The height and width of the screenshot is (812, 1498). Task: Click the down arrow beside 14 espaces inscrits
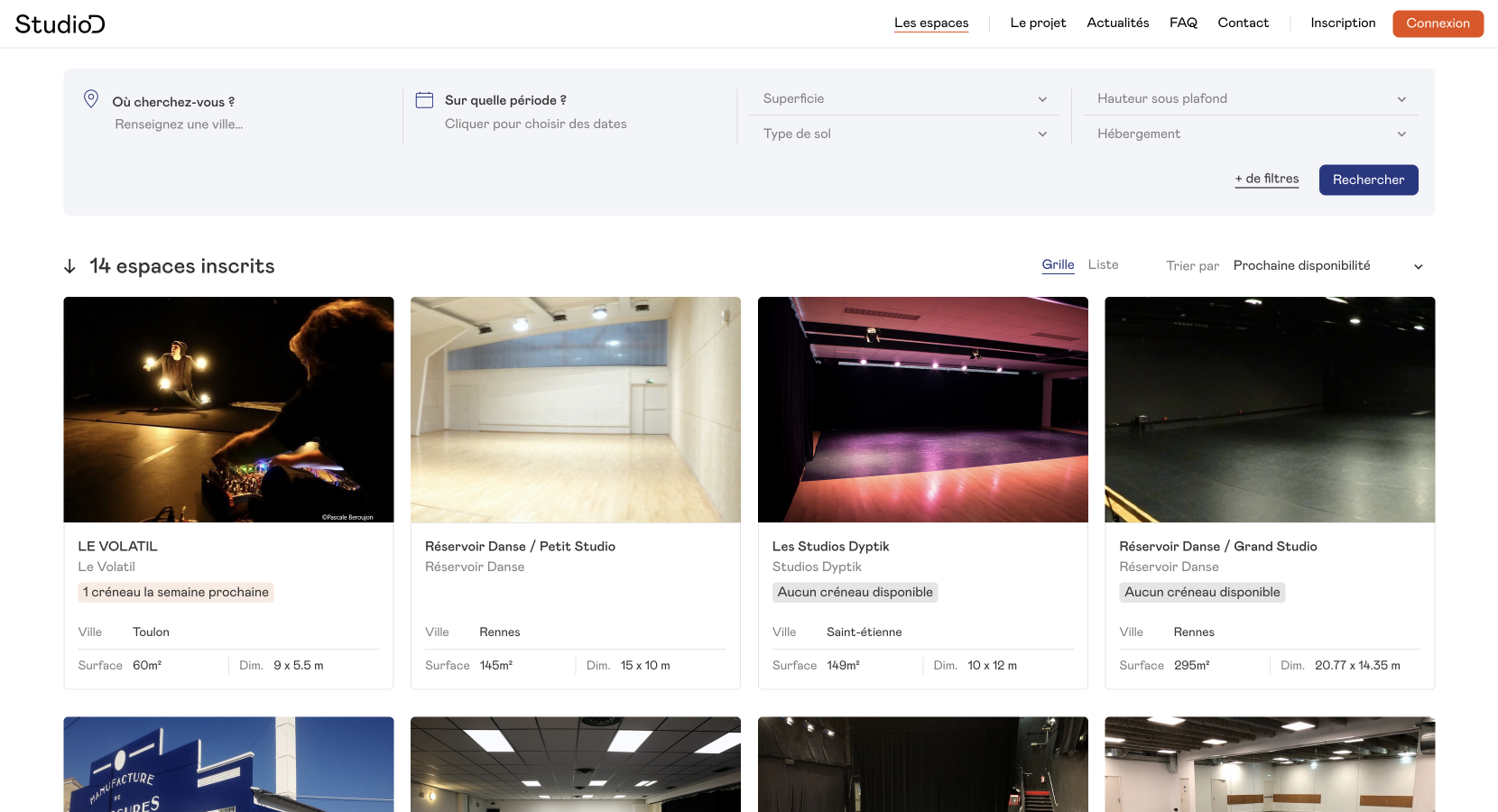tap(69, 266)
